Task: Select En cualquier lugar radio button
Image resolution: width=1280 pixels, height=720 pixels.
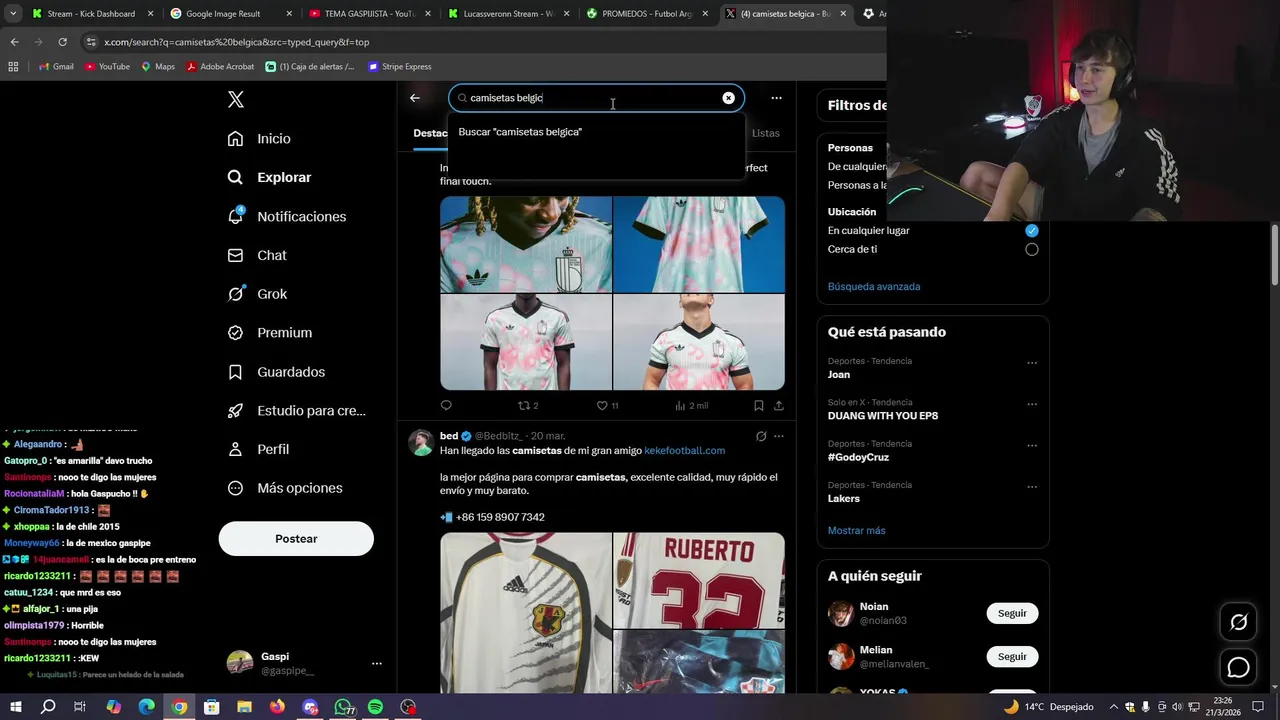Action: pyautogui.click(x=1031, y=230)
